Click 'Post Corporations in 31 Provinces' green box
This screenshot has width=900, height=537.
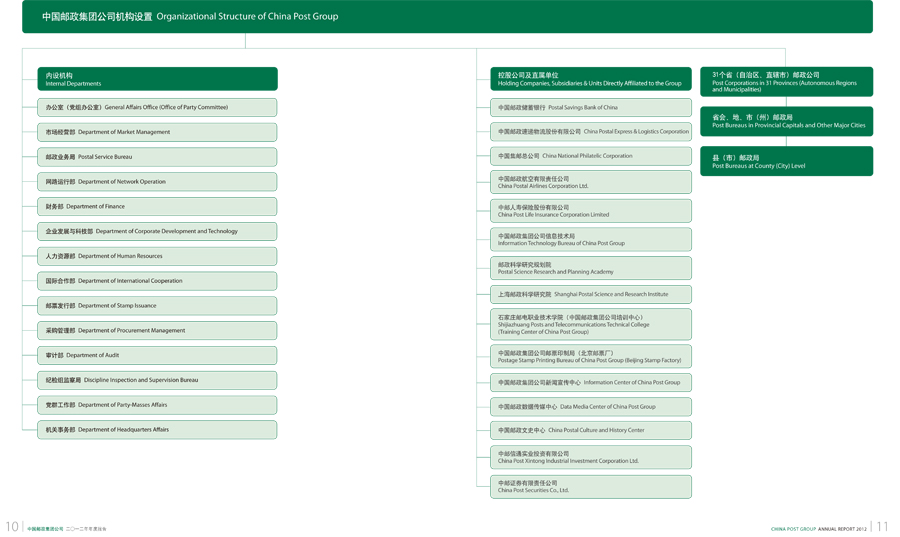tap(786, 81)
